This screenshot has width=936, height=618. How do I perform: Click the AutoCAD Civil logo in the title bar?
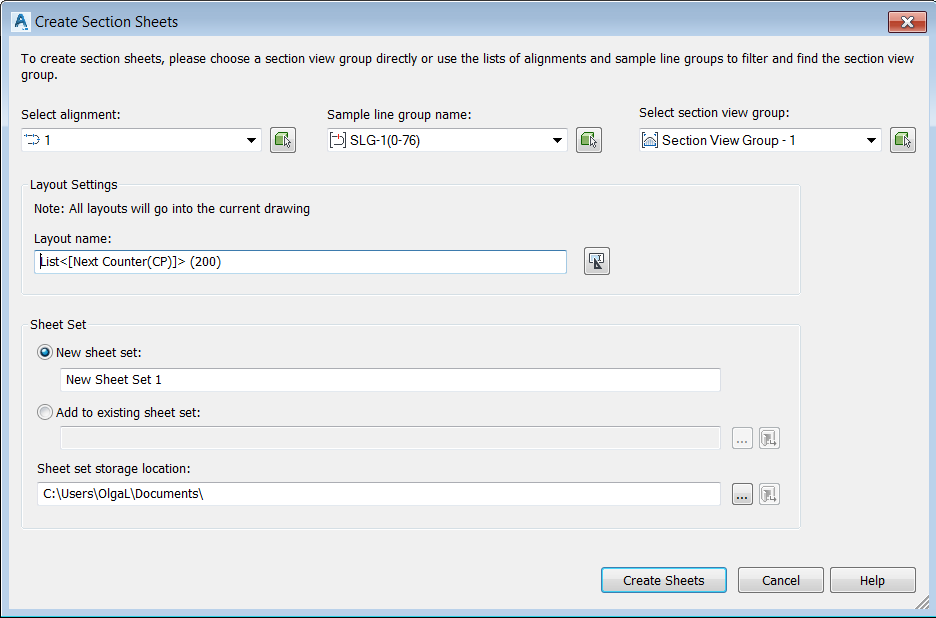pyautogui.click(x=20, y=21)
